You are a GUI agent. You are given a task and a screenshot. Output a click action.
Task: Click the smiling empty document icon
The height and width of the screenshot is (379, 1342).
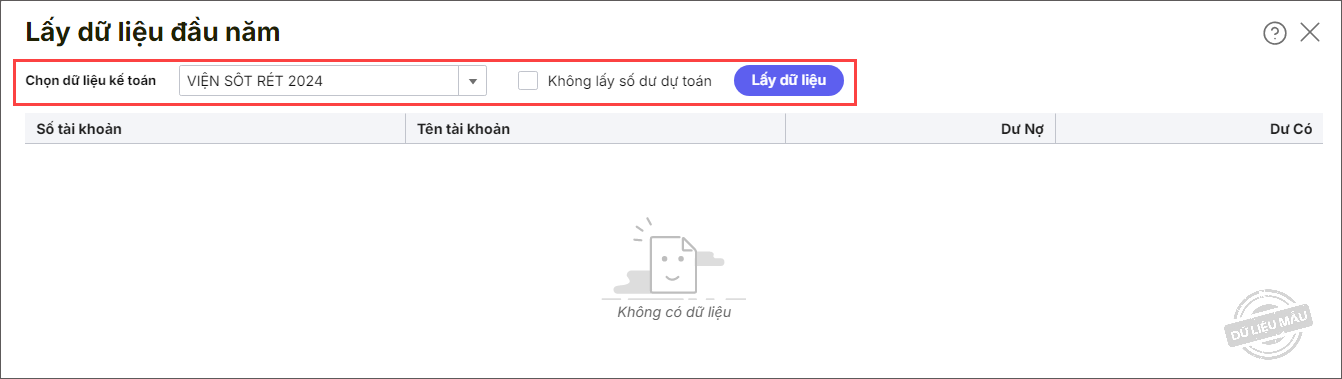[x=673, y=261]
